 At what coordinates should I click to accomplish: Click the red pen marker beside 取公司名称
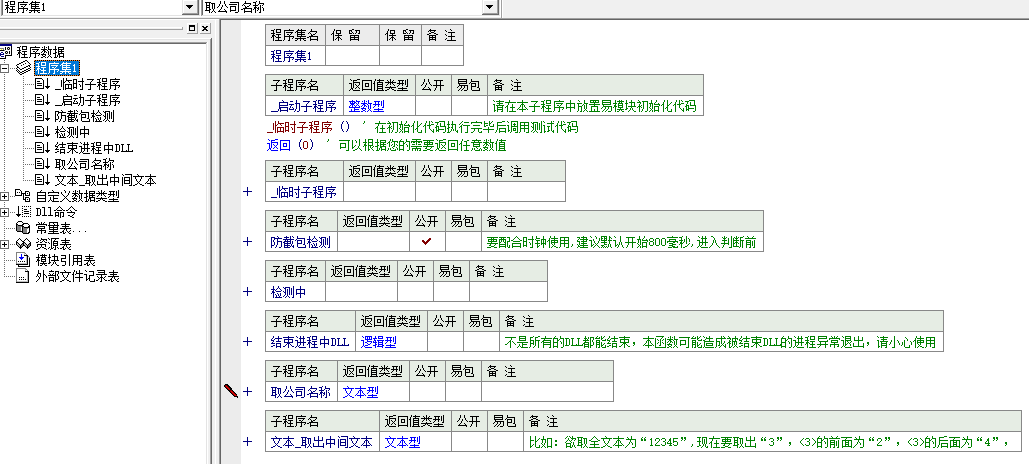(231, 391)
